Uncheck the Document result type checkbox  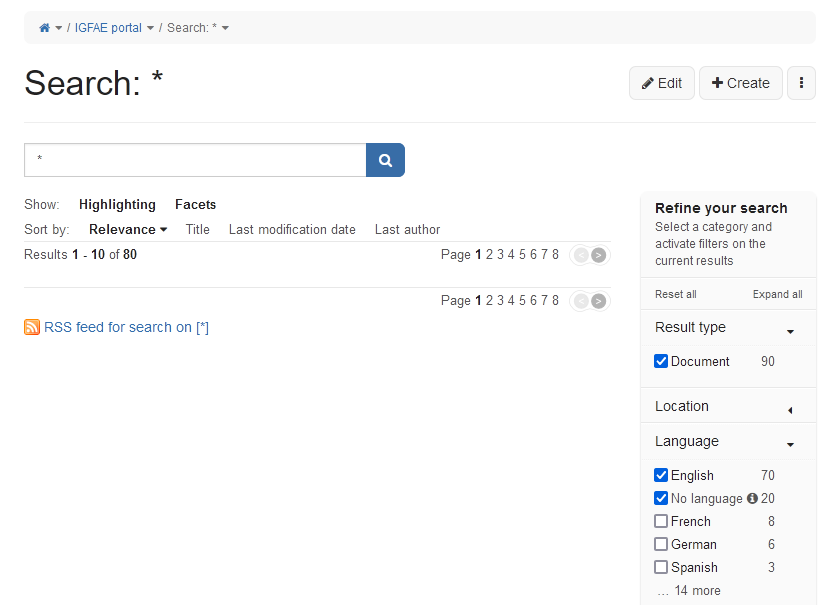click(x=661, y=361)
